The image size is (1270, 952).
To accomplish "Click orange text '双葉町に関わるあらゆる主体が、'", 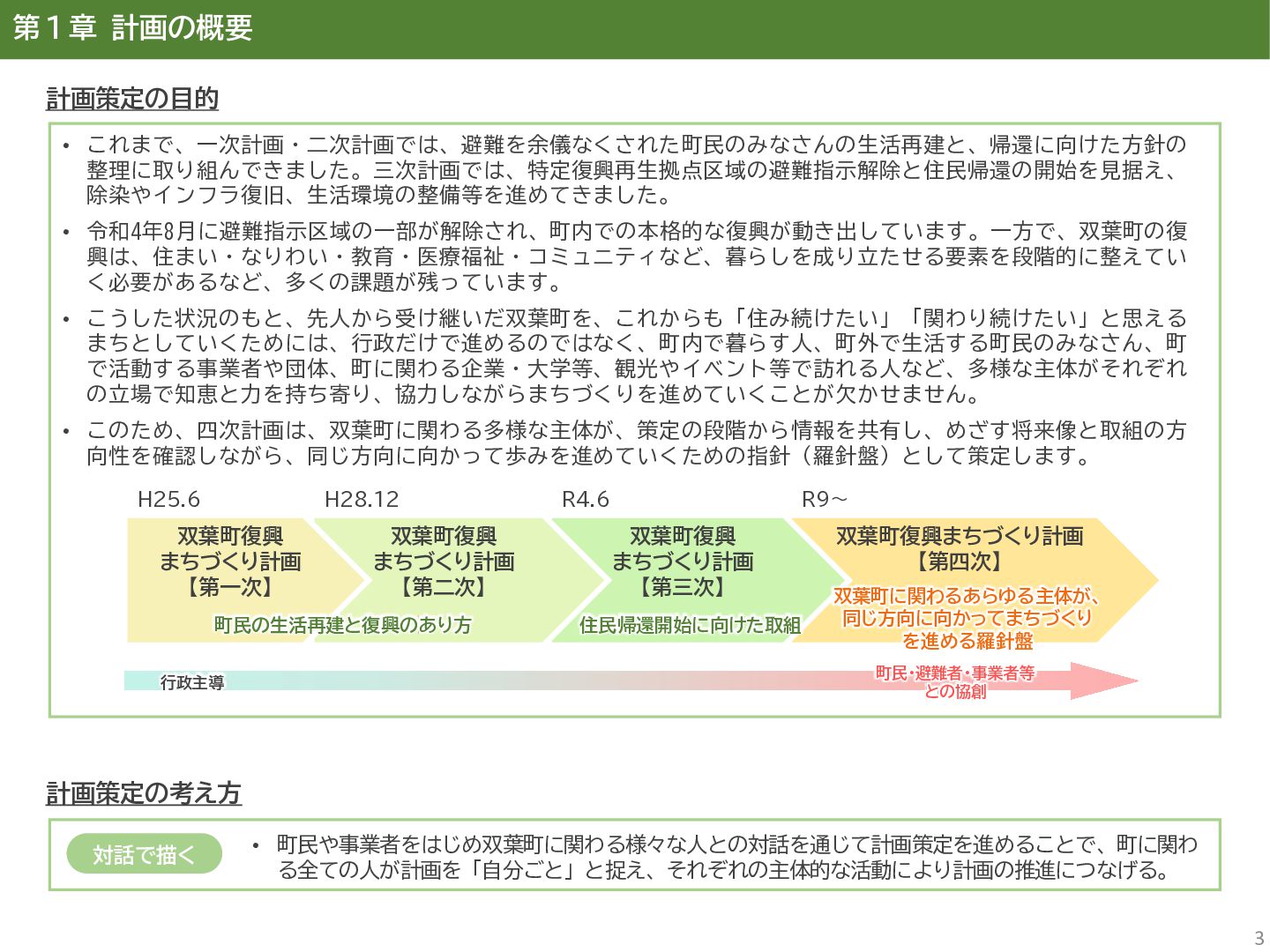I will pos(967,597).
